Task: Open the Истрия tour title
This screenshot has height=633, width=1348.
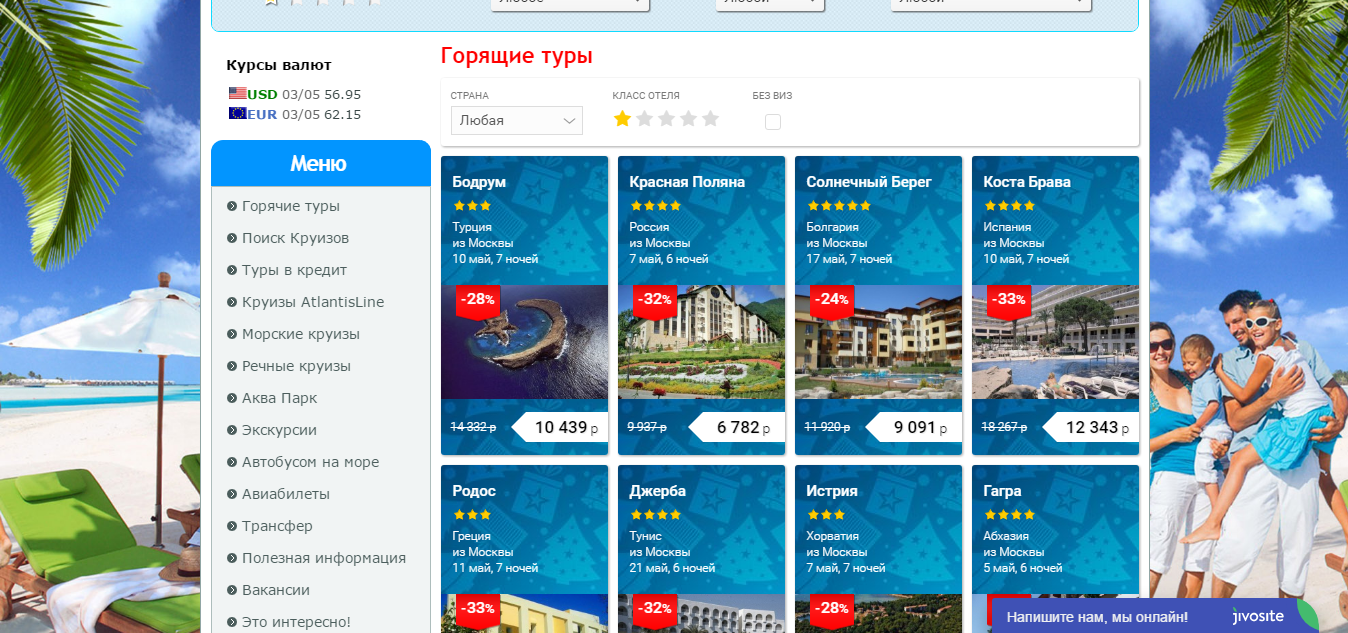Action: coord(832,491)
